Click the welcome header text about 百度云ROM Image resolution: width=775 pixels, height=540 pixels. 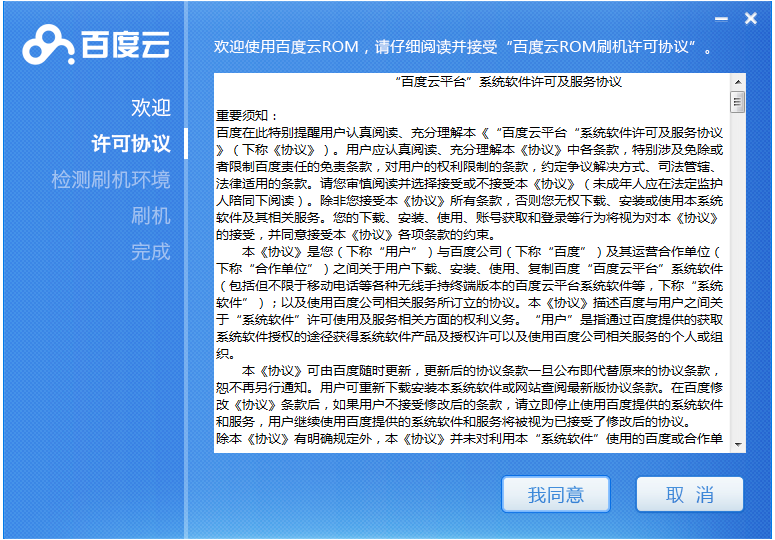[x=462, y=47]
